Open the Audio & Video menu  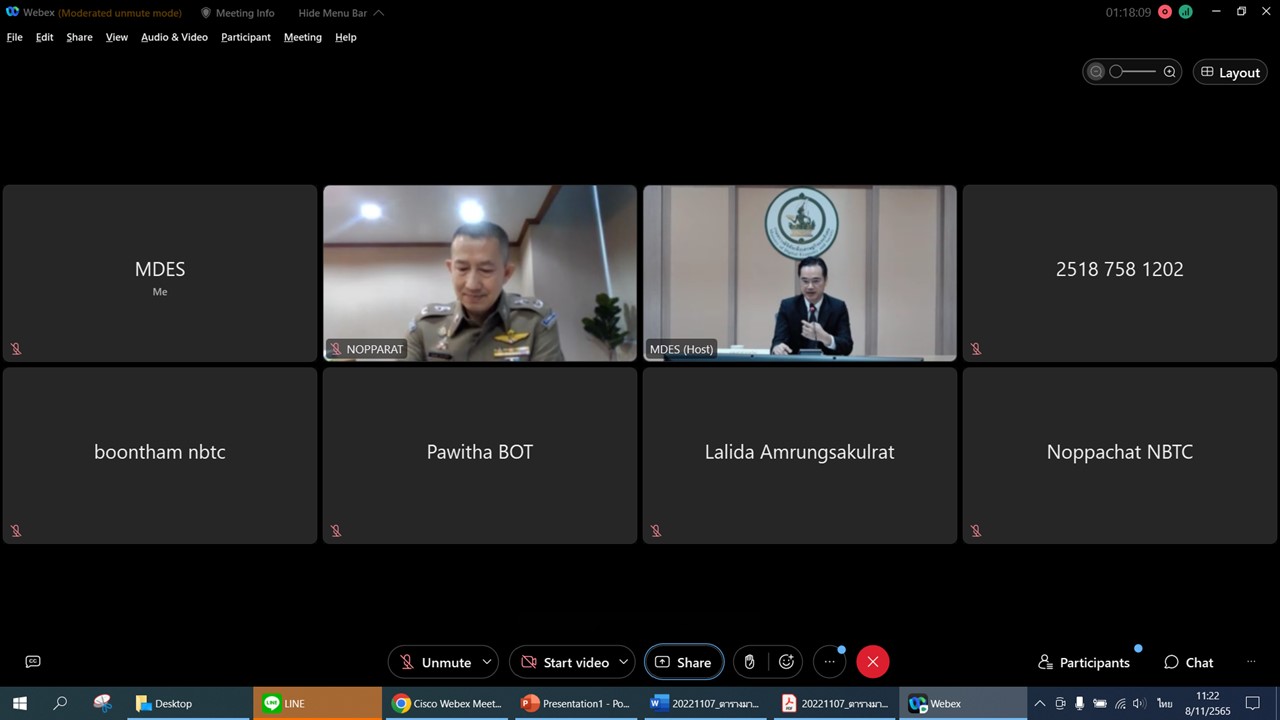point(174,37)
